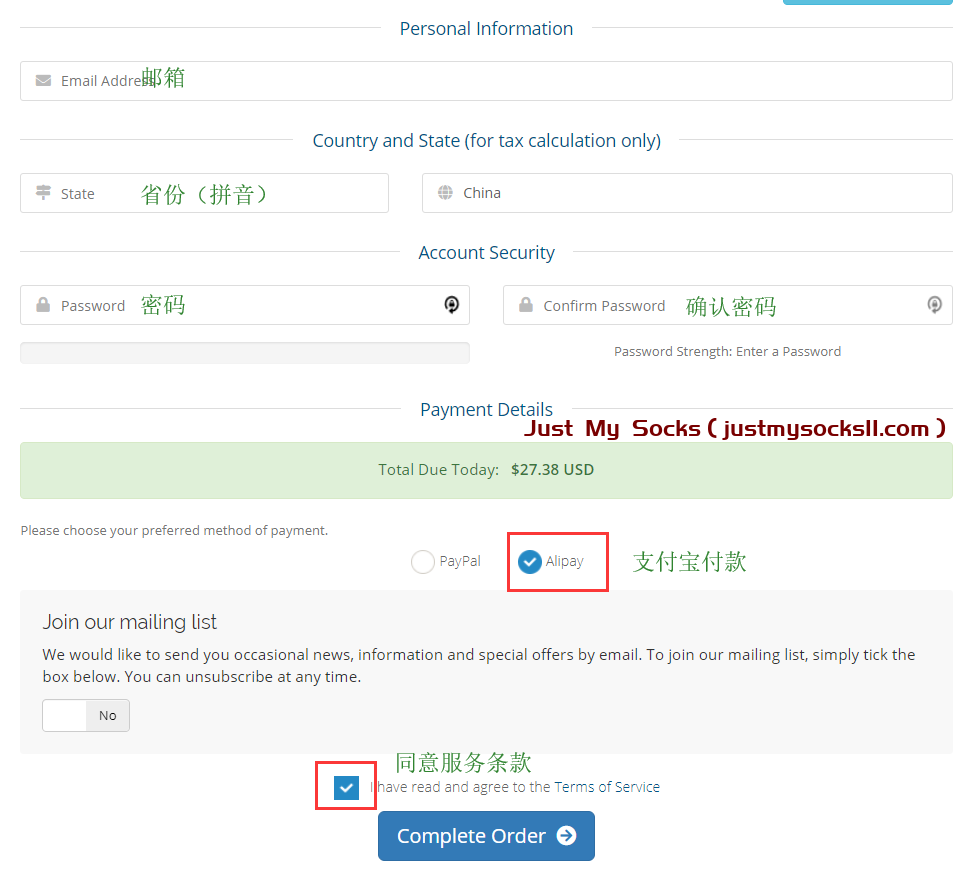Uncheck the Terms of Service agreement box
Viewport: 972px width, 872px height.
[x=346, y=788]
